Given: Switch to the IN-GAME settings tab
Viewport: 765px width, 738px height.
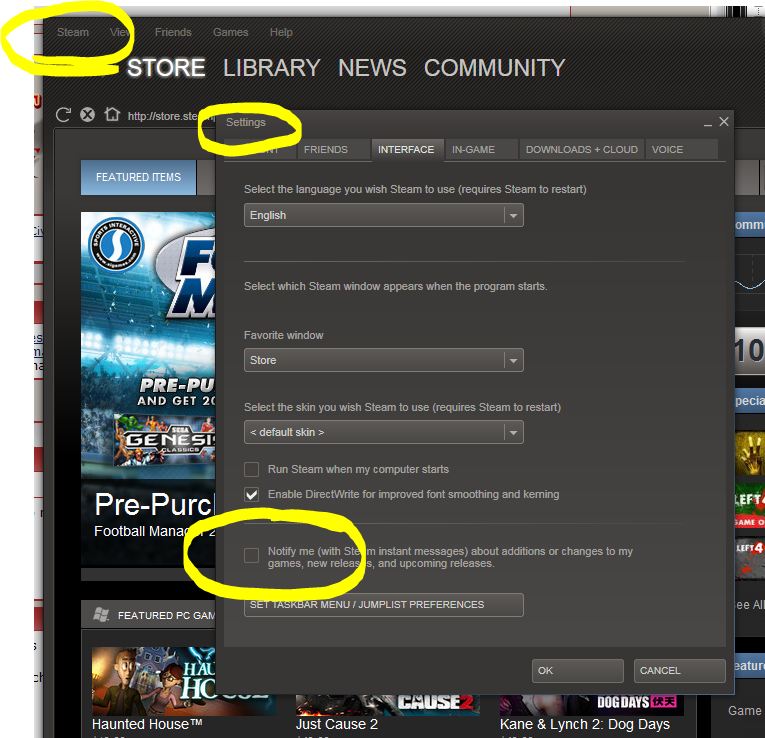Looking at the screenshot, I should click(x=481, y=149).
